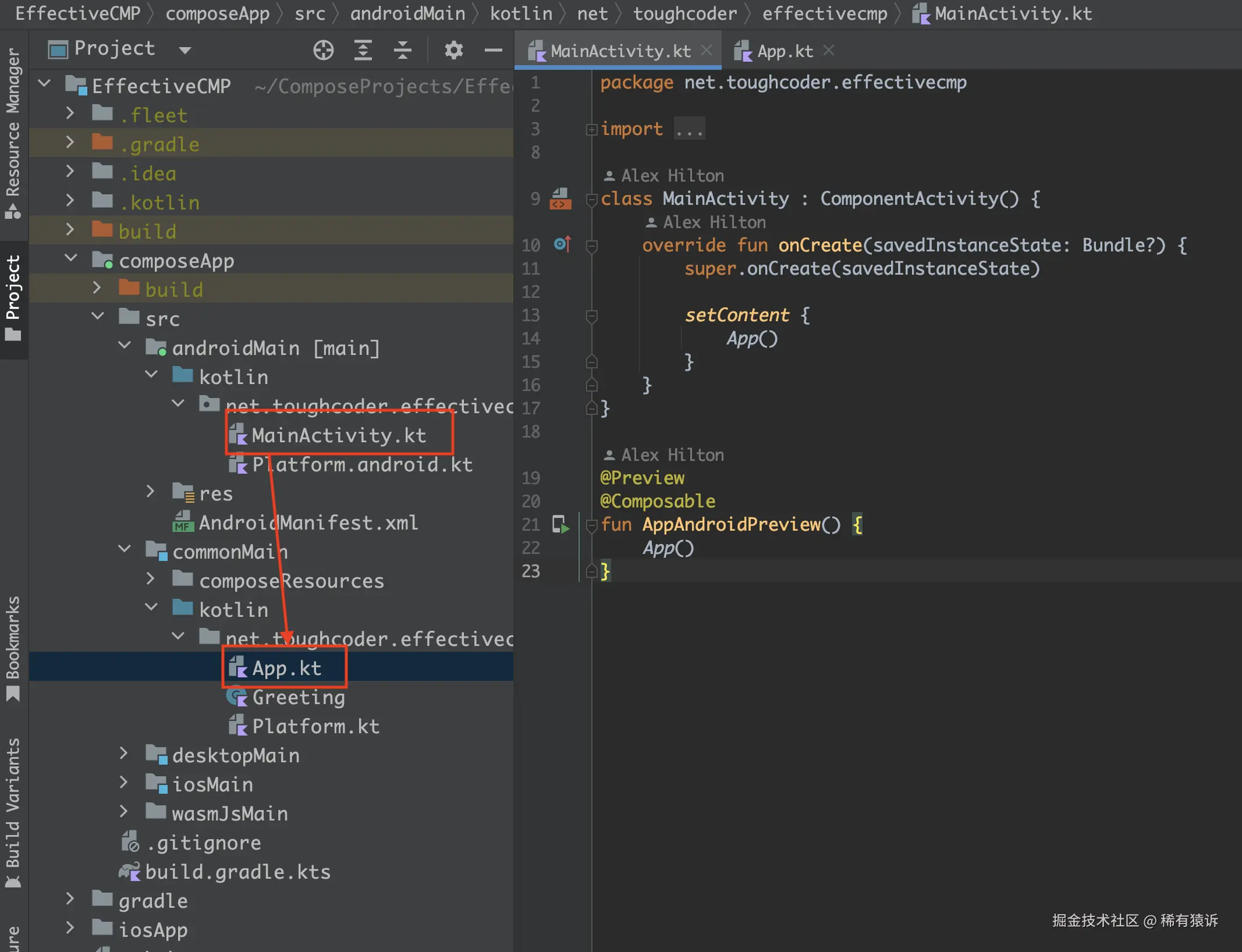Open the Resource Manager side tab
The height and width of the screenshot is (952, 1242).
(x=13, y=131)
